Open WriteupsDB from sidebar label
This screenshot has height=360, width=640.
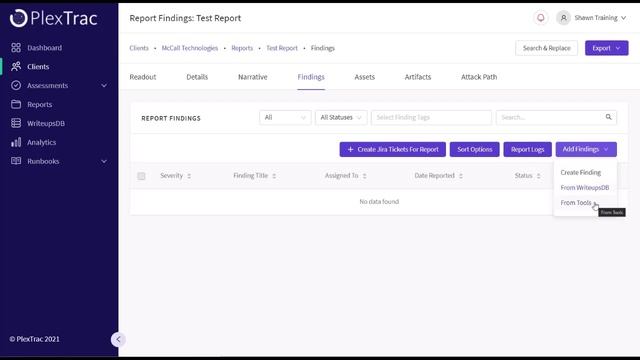[x=46, y=123]
